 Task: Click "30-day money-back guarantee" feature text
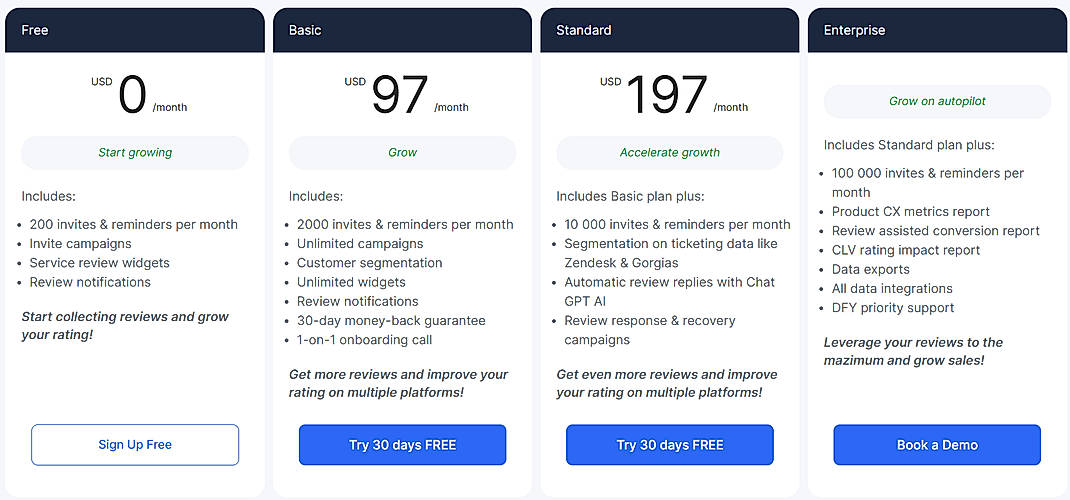pos(391,321)
